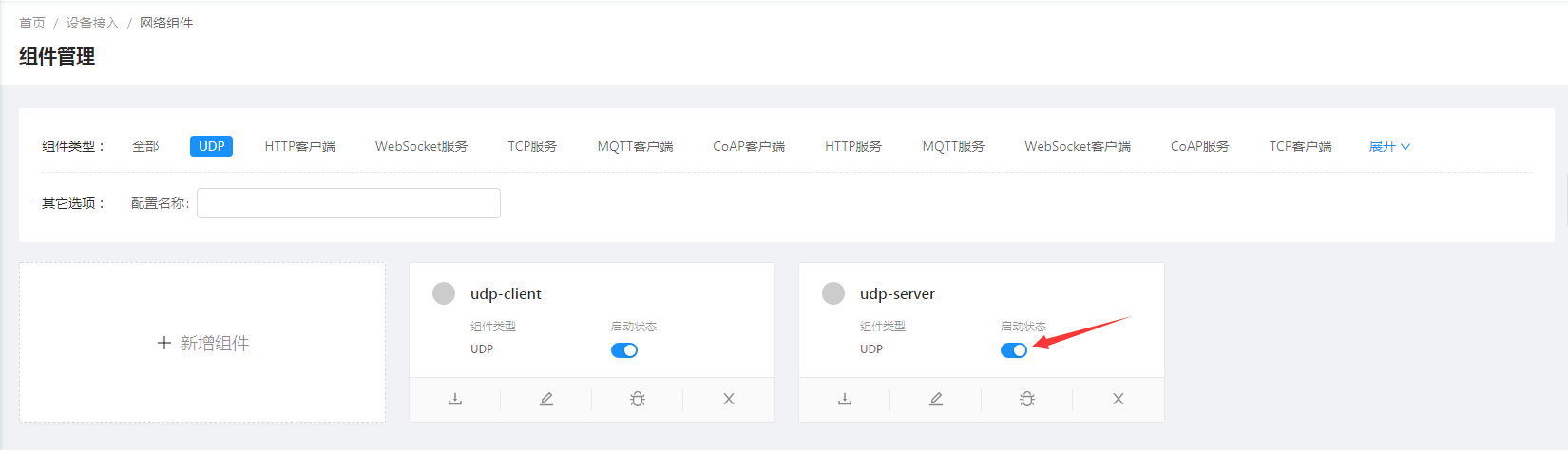Click download icon on udp-server card

[845, 400]
